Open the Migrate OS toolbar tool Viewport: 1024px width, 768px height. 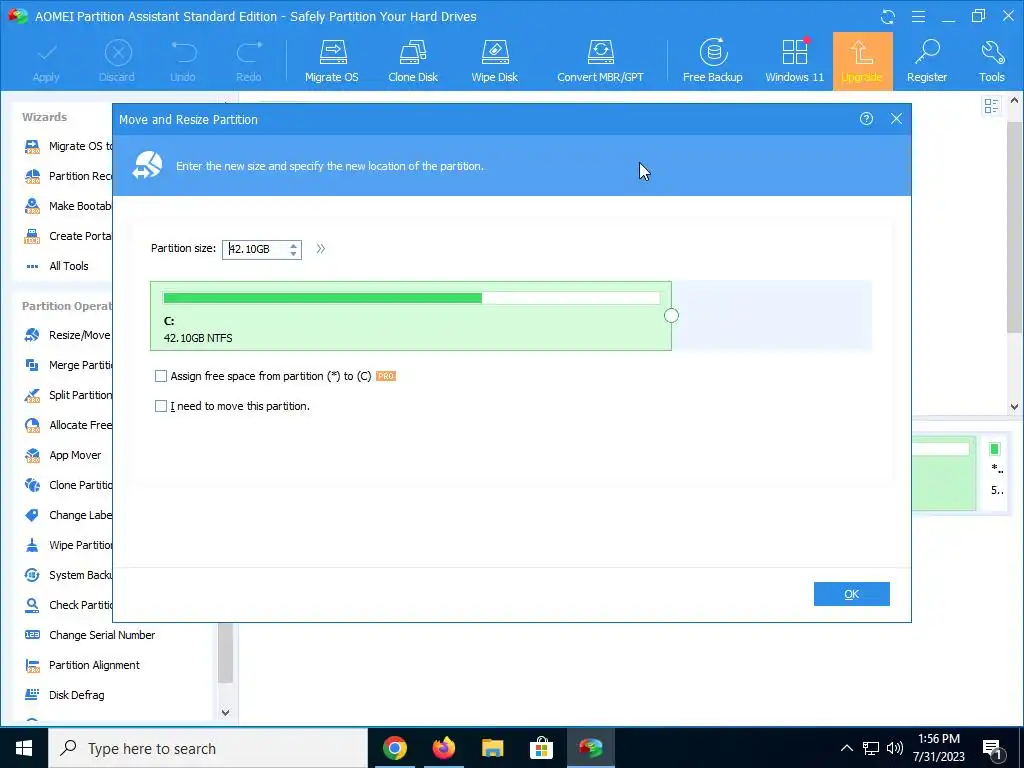coord(332,62)
